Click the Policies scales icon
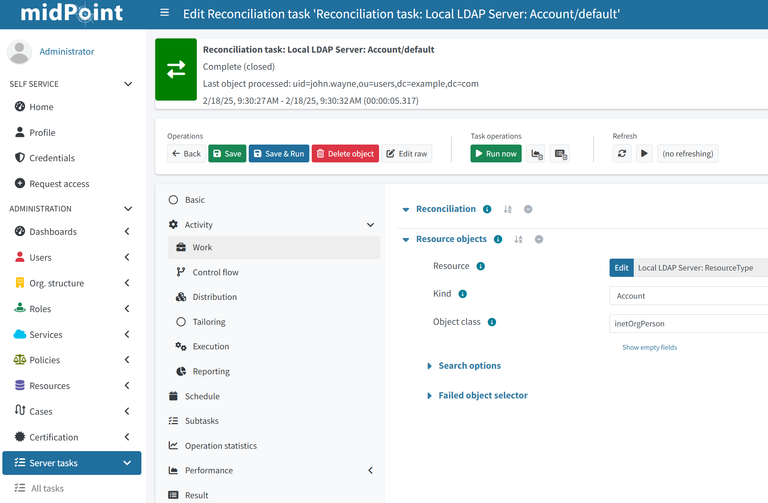 tap(20, 359)
